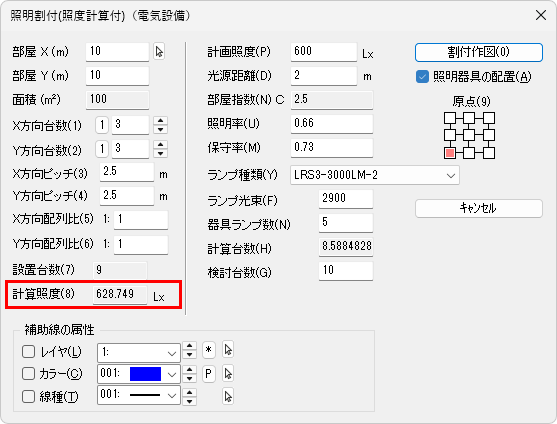
Task: Click the asterisk button next to layer selector
Action: pyautogui.click(x=209, y=350)
